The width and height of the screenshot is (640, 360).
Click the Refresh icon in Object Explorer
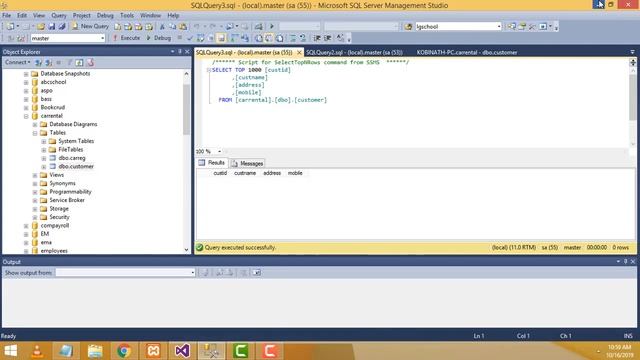[x=79, y=62]
